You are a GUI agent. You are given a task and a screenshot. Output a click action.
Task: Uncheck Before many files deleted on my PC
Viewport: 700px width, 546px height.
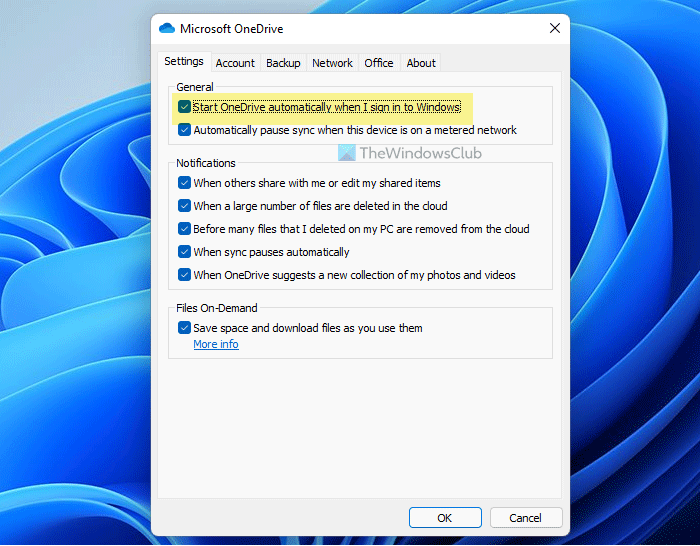pos(184,229)
